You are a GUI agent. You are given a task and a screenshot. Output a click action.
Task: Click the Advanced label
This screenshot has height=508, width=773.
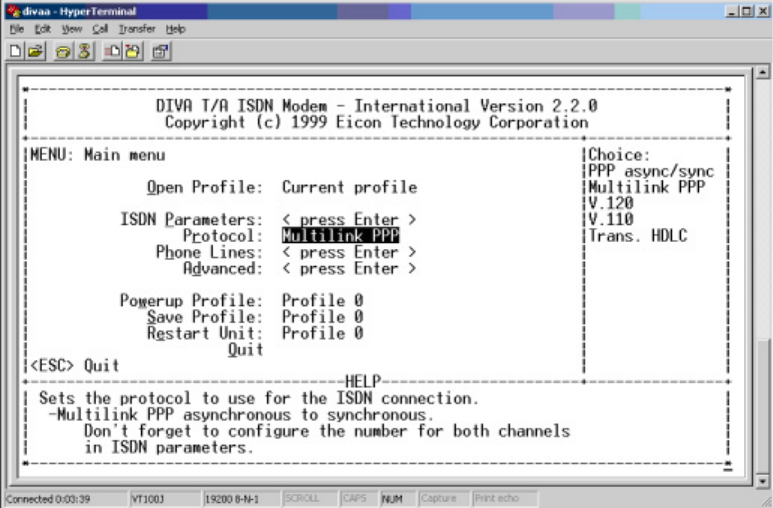tap(223, 268)
